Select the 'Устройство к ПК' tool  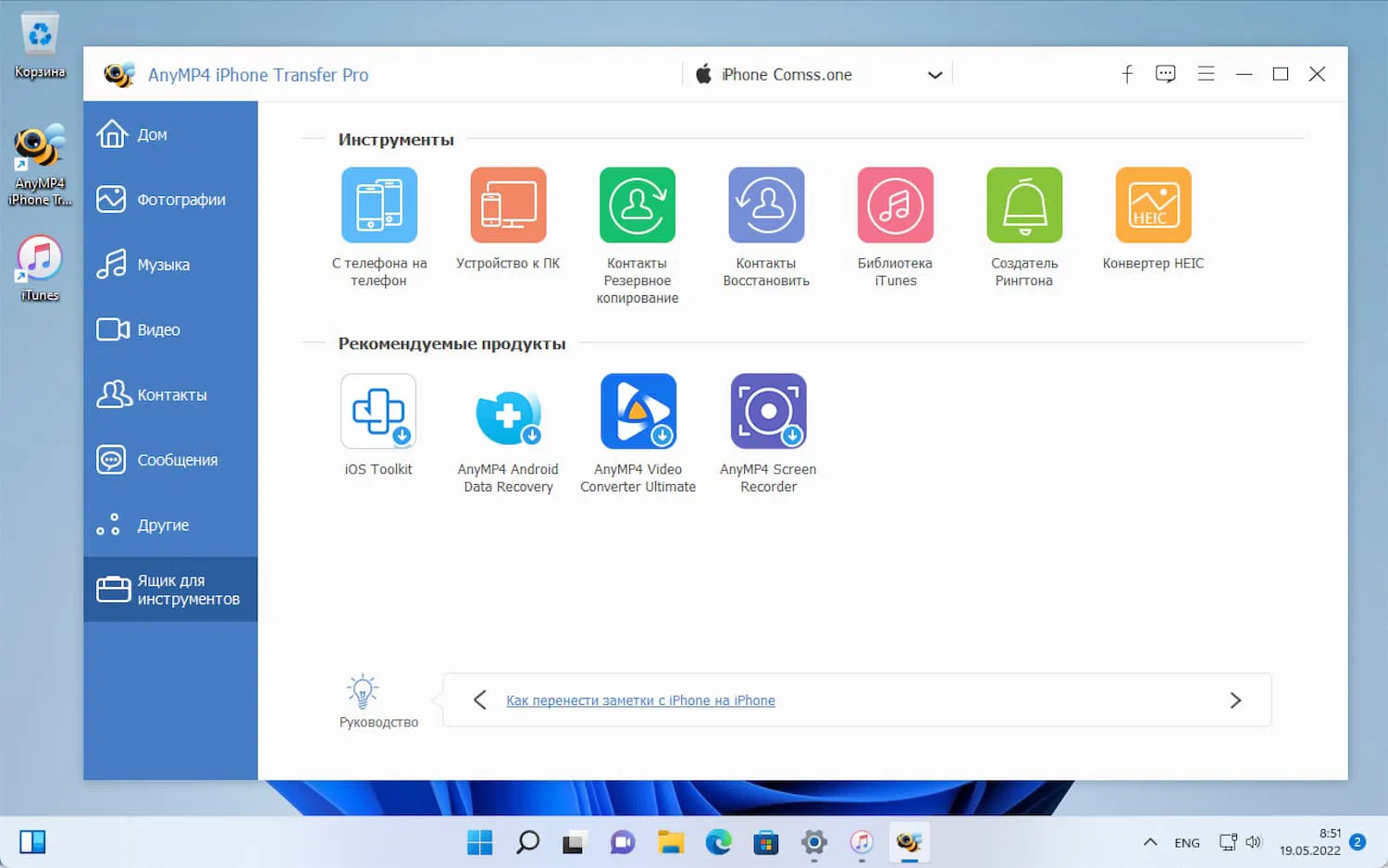point(507,205)
